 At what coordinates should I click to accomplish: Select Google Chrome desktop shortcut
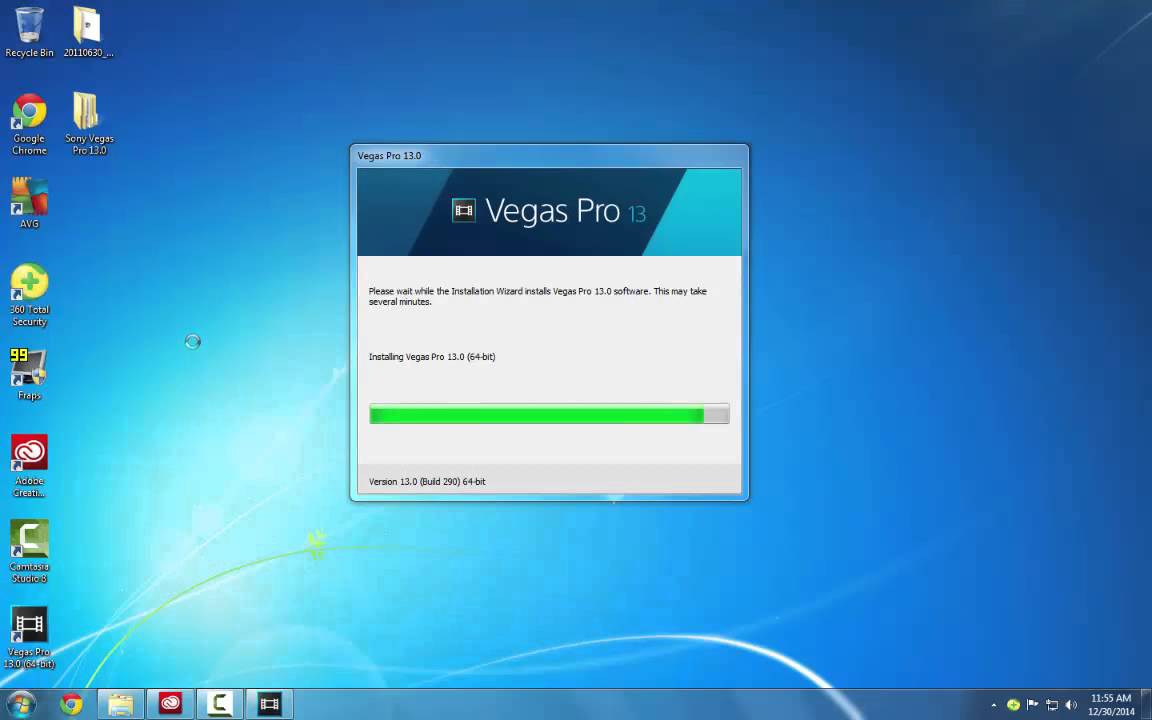[29, 123]
